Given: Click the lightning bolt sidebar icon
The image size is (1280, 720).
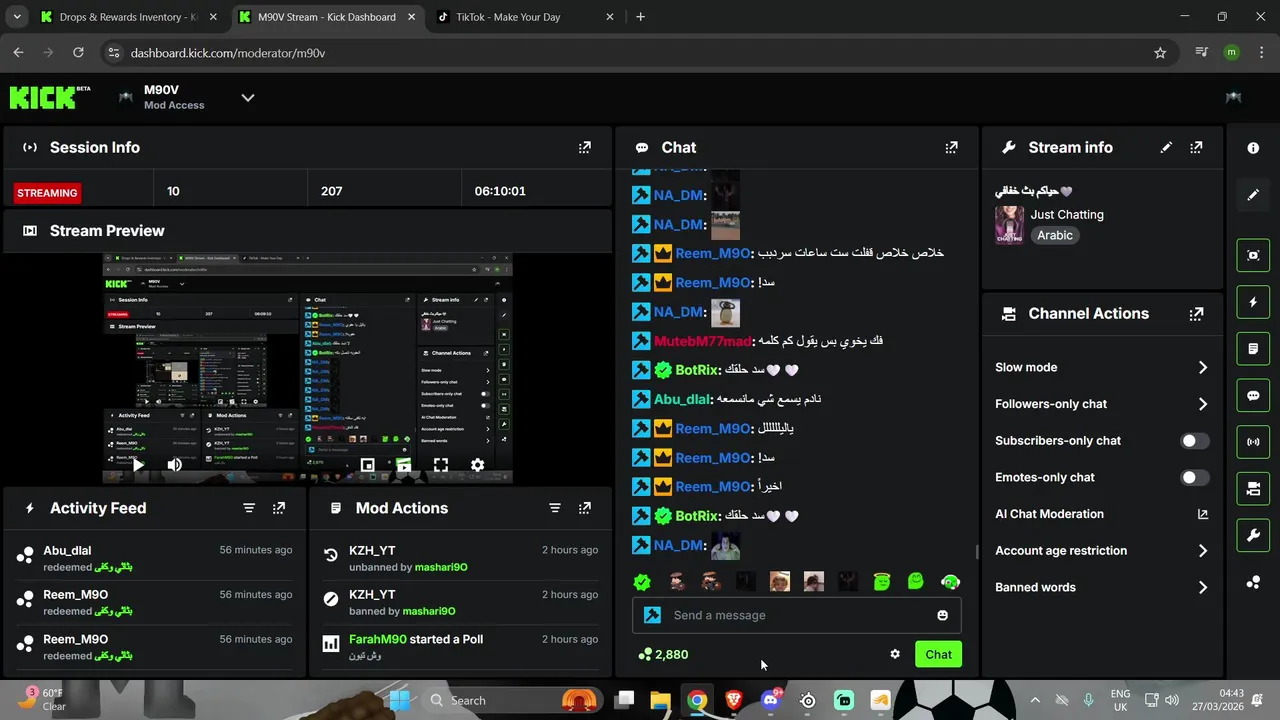Looking at the screenshot, I should point(1253,302).
